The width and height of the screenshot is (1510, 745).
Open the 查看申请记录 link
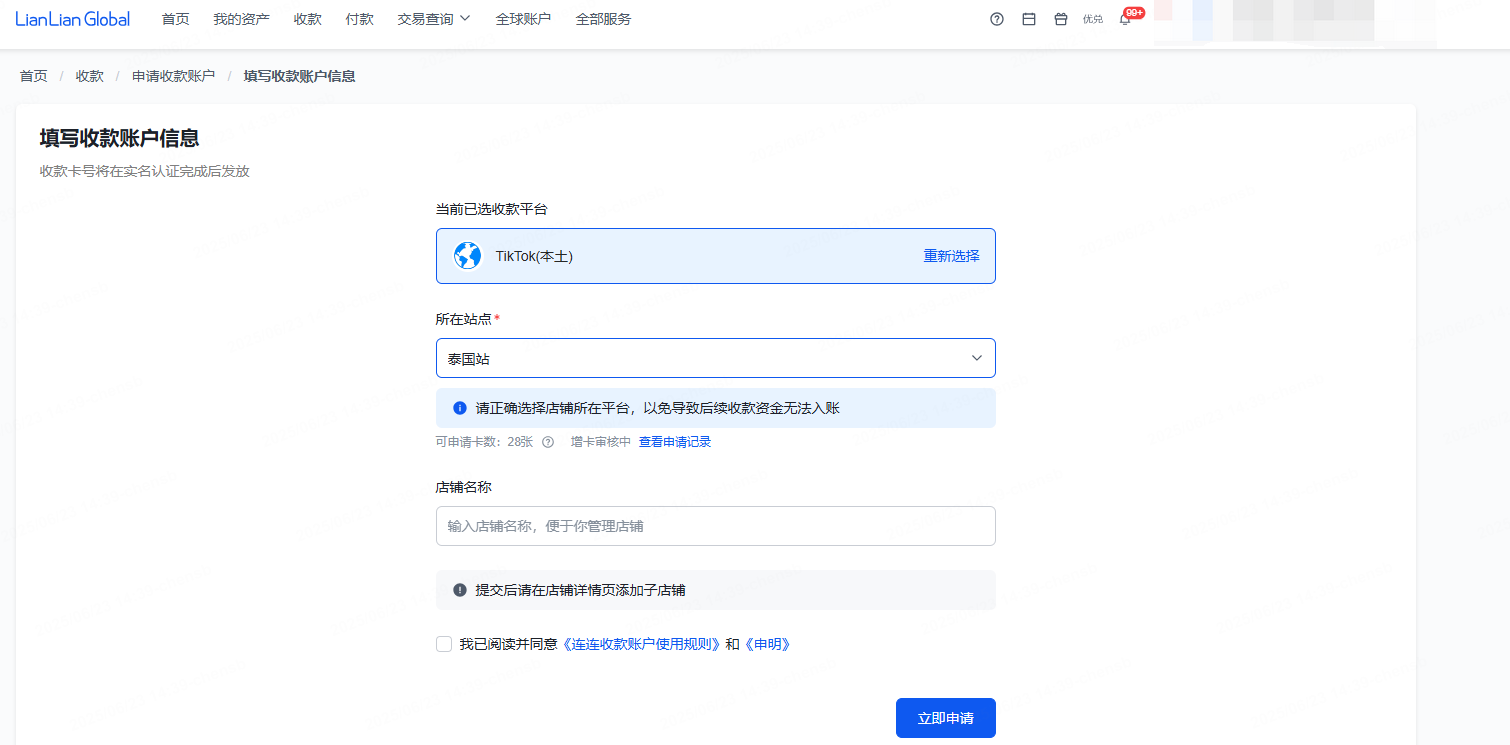tap(675, 442)
